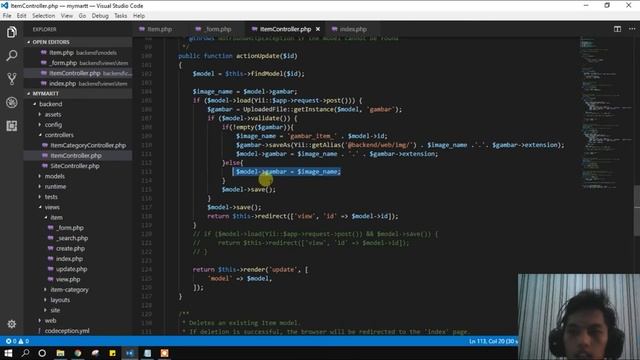Open view.php in item views
The width and height of the screenshot is (640, 360).
tap(68, 279)
